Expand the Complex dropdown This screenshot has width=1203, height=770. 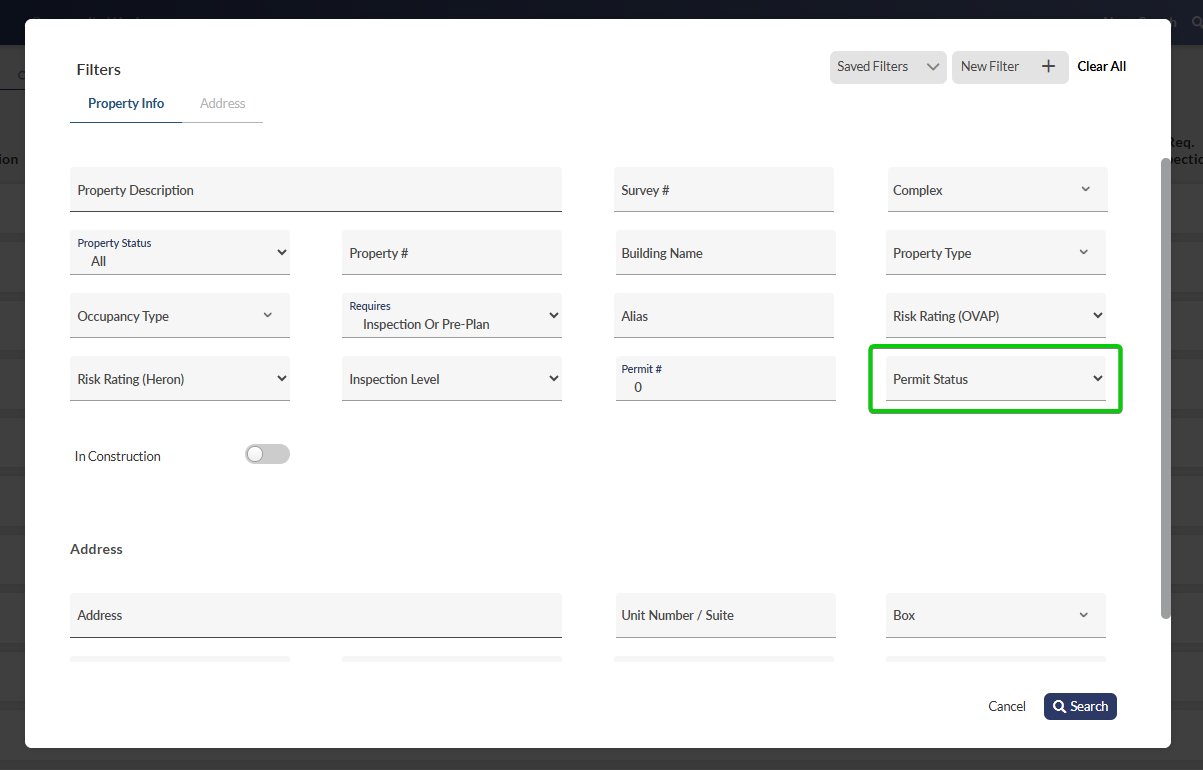tap(996, 190)
